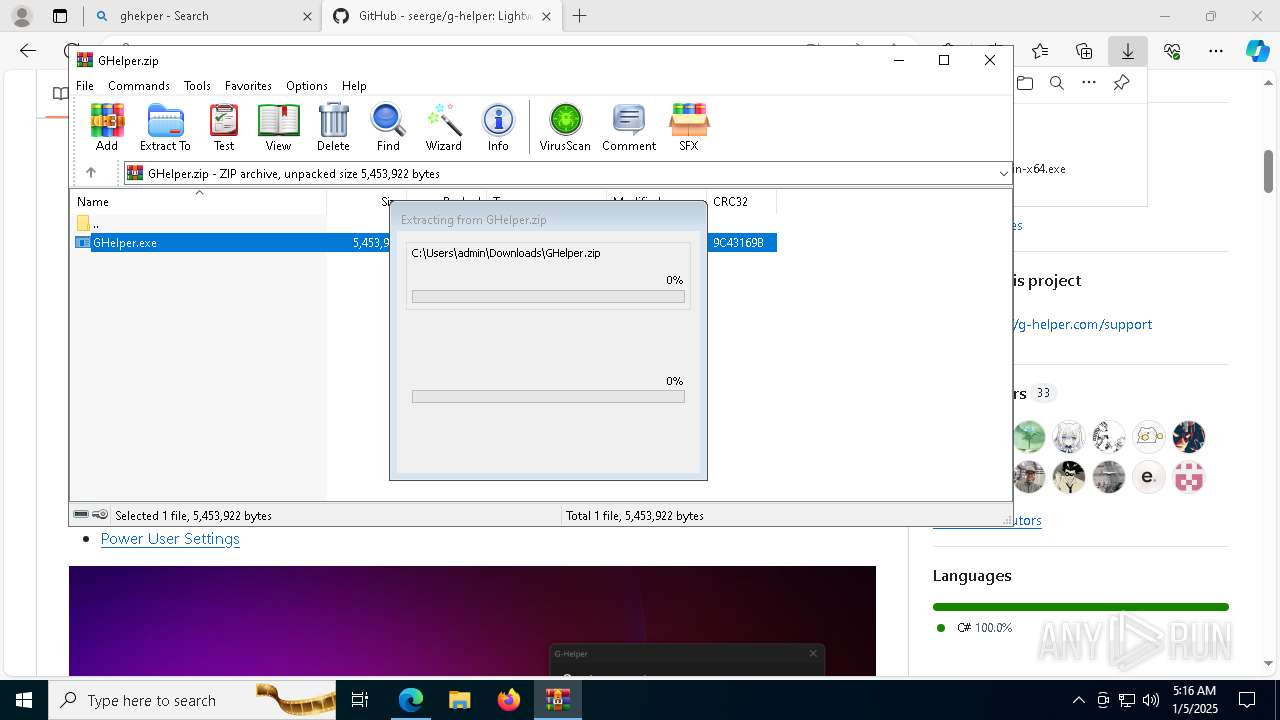Image resolution: width=1280 pixels, height=720 pixels.
Task: Click the Test archive icon
Action: pyautogui.click(x=224, y=127)
